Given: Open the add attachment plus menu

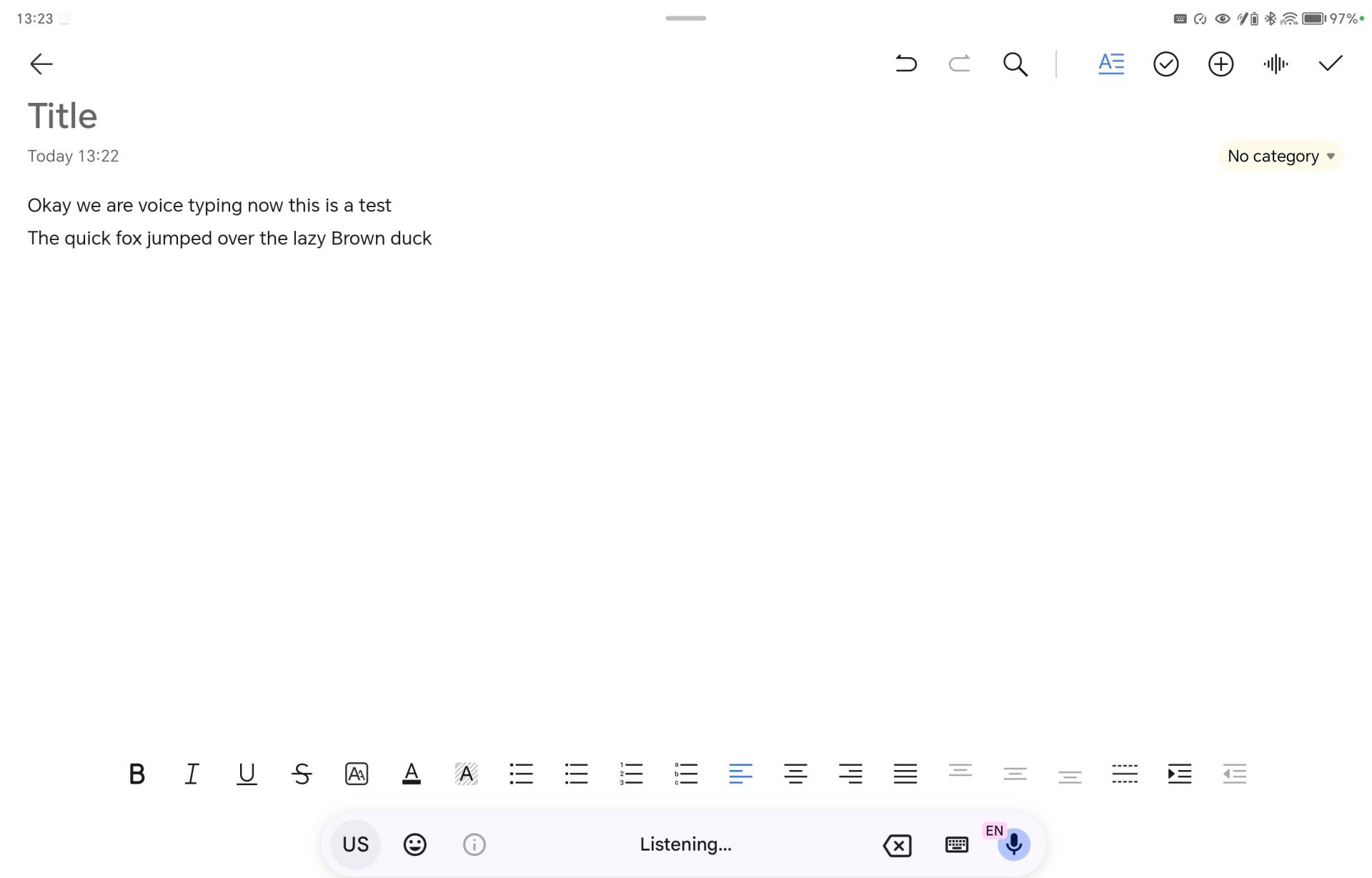Looking at the screenshot, I should click(1221, 64).
